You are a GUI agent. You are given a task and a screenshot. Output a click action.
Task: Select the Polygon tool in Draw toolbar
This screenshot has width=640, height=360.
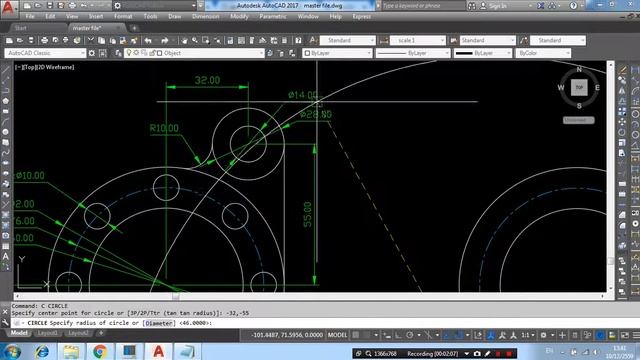click(6, 101)
